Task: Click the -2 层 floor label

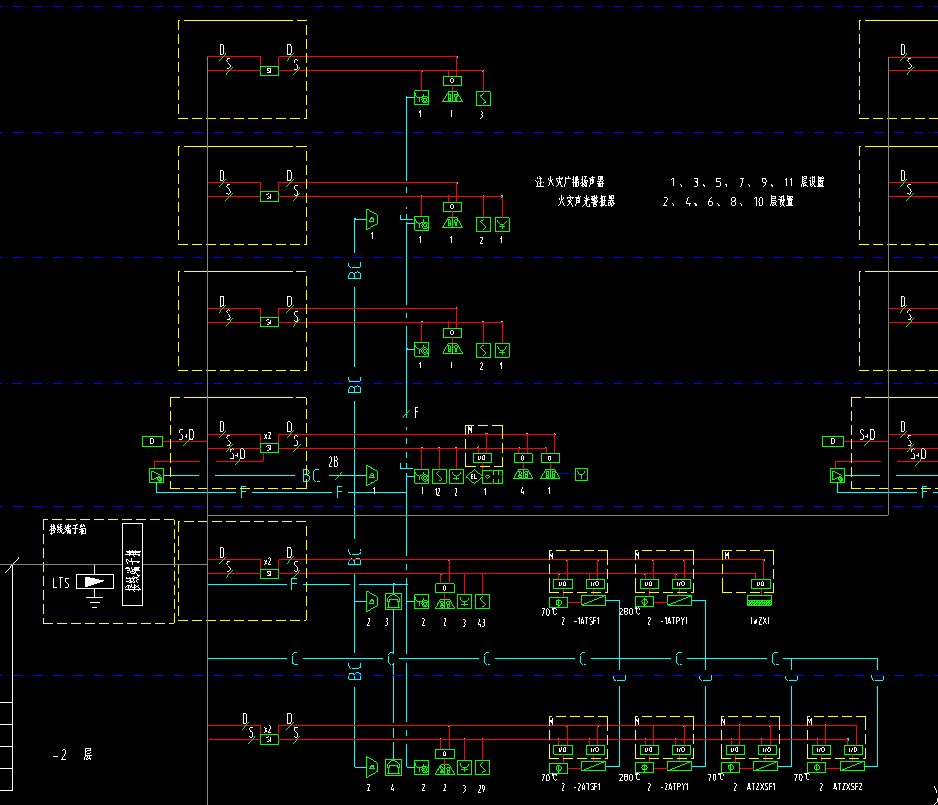Action: pyautogui.click(x=72, y=755)
